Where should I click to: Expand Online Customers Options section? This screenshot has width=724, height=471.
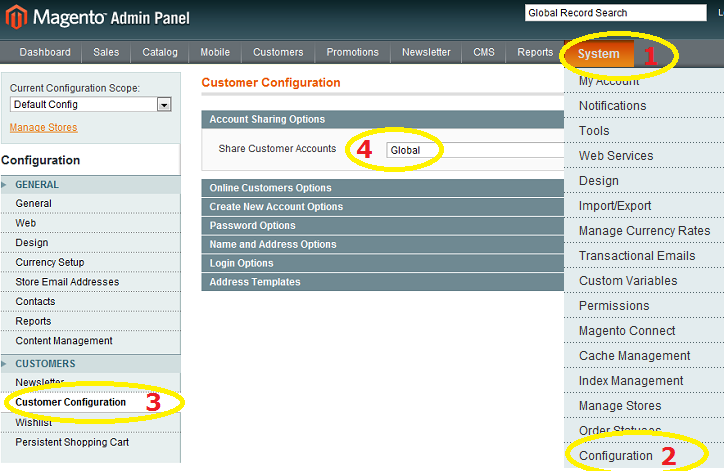(383, 188)
